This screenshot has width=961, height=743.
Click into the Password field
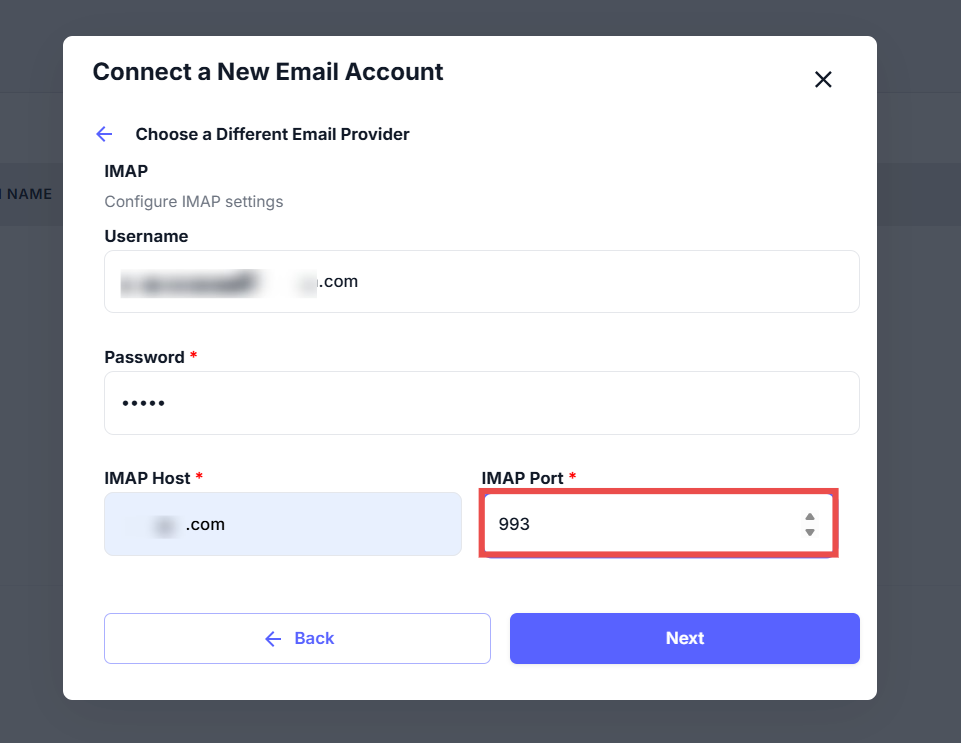pos(481,403)
